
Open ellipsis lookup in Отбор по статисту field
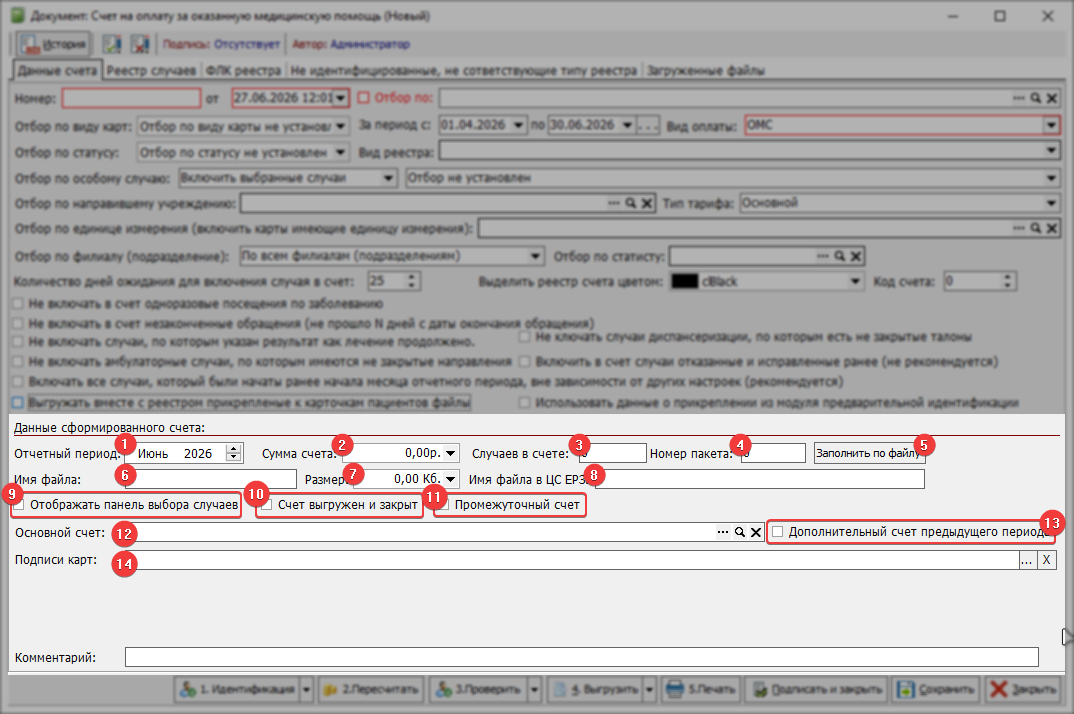point(823,256)
